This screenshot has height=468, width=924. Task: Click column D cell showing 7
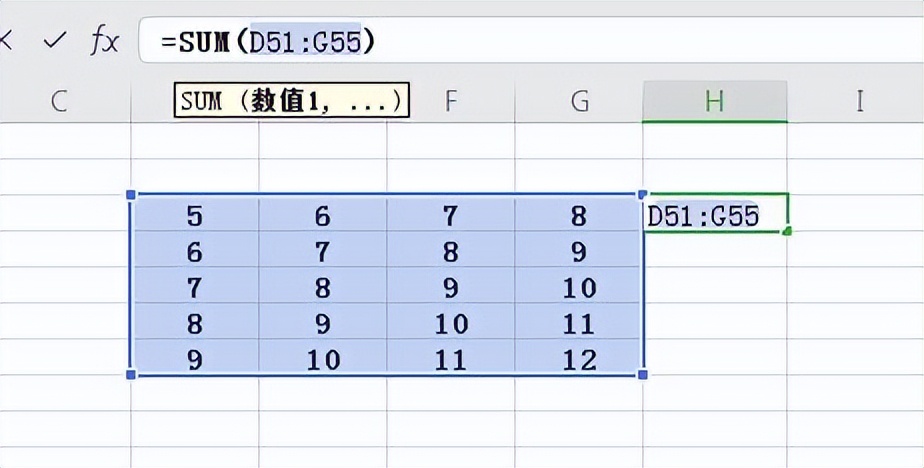click(194, 287)
